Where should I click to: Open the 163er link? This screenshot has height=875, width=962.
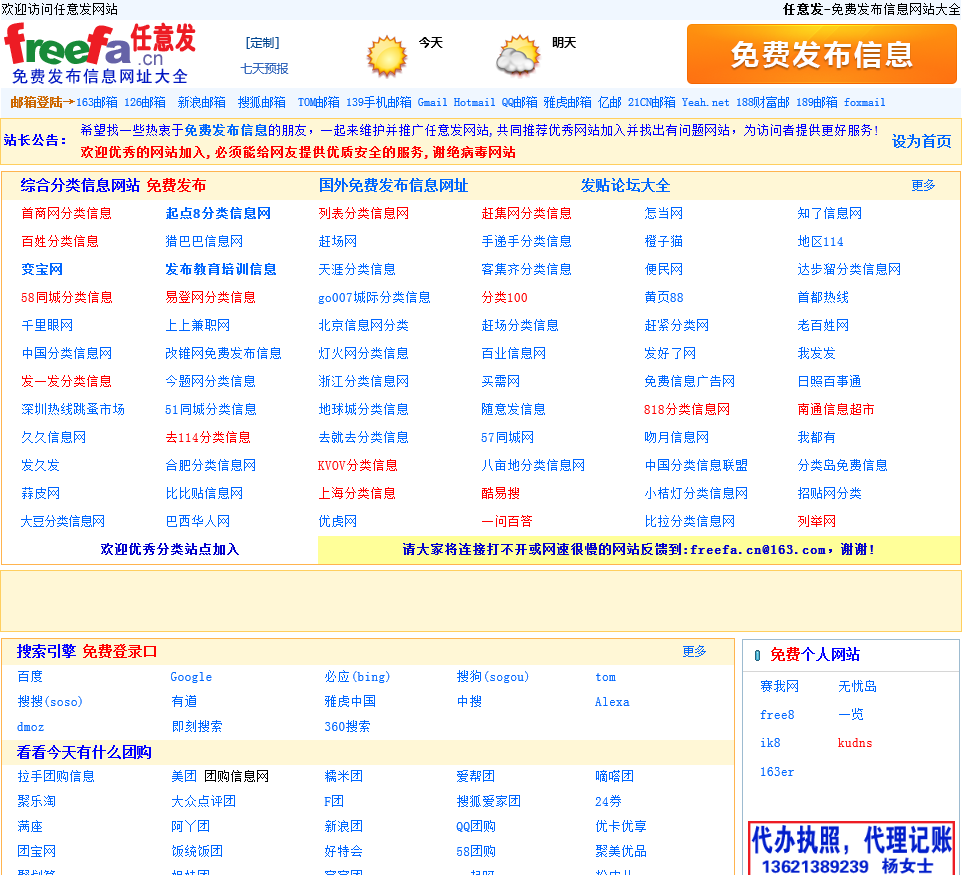click(x=777, y=772)
